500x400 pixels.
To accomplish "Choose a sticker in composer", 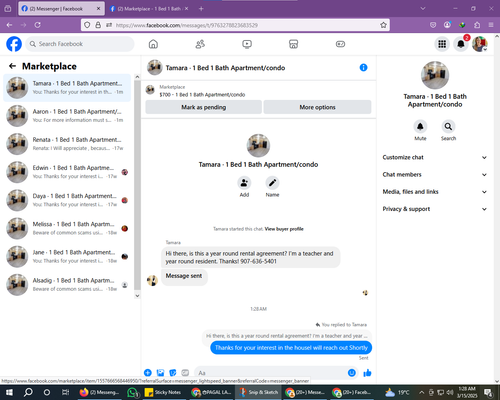I will pos(173,373).
